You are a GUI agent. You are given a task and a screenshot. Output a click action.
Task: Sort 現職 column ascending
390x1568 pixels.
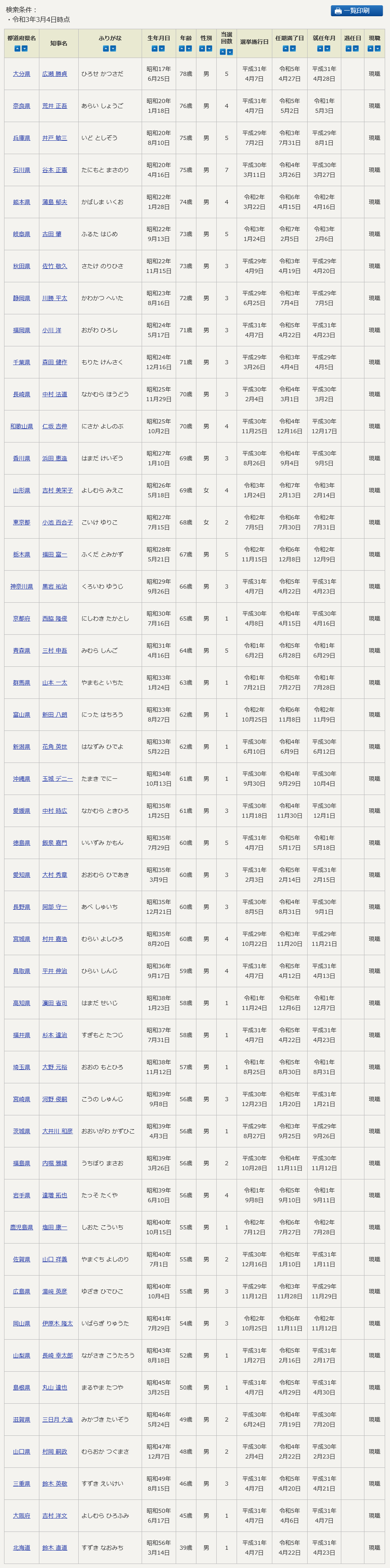tap(371, 49)
